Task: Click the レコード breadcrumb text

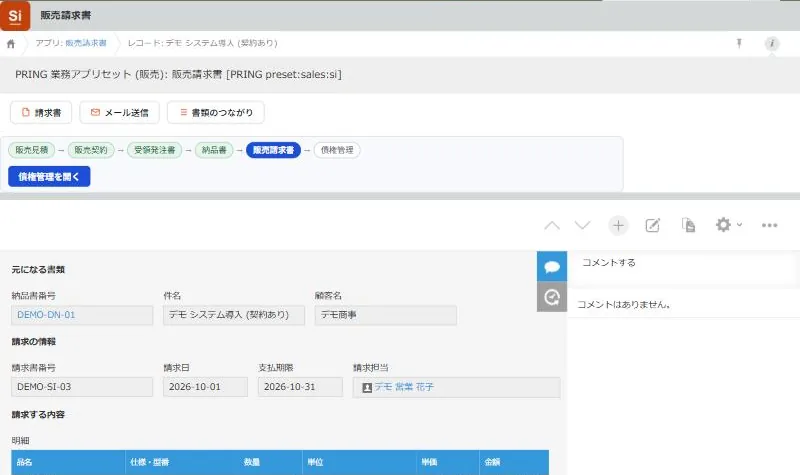Action: 203,43
